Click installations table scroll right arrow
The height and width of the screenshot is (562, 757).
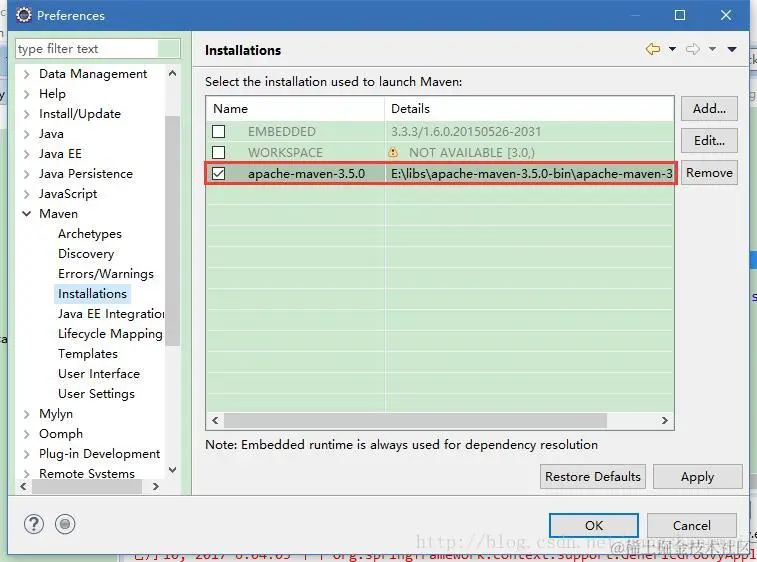pos(665,421)
